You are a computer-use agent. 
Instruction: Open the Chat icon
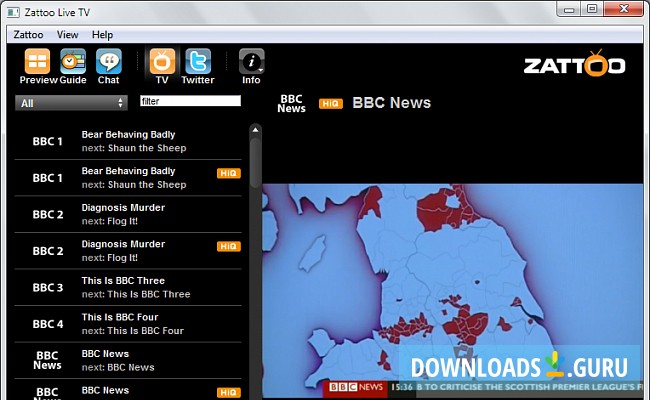[x=108, y=63]
